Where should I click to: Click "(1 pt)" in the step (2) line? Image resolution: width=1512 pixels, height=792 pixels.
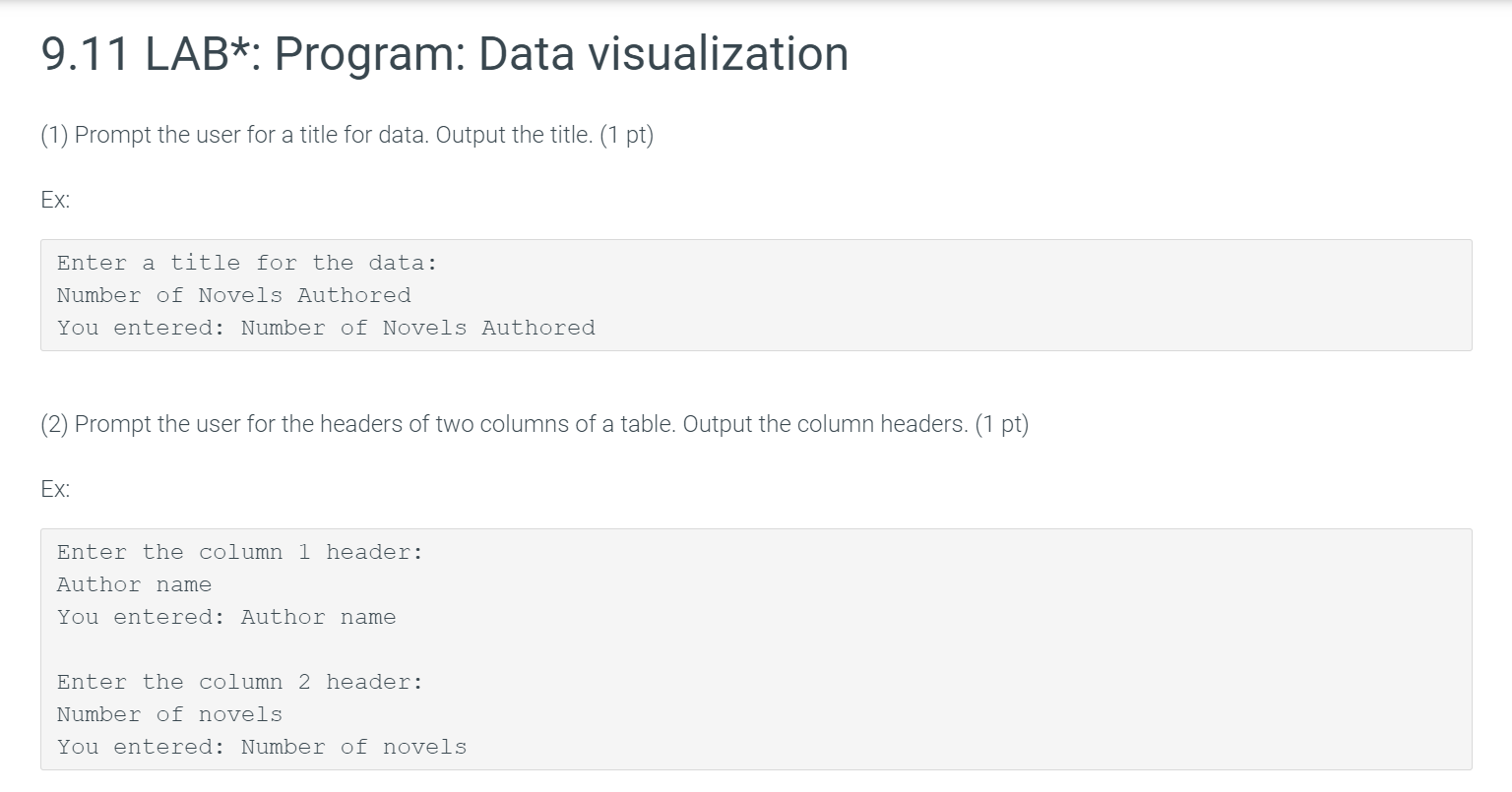[x=1001, y=424]
